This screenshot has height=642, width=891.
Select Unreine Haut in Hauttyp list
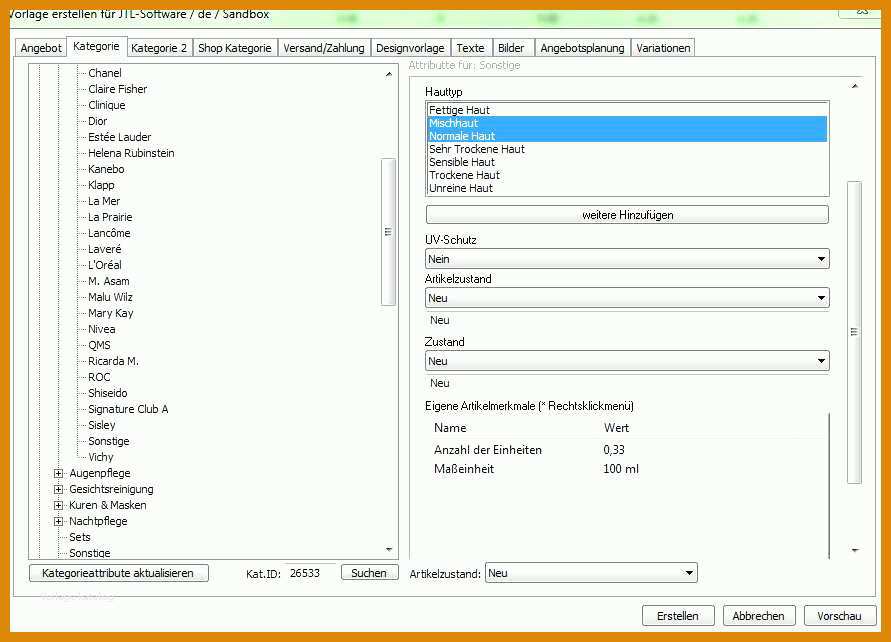coord(627,188)
